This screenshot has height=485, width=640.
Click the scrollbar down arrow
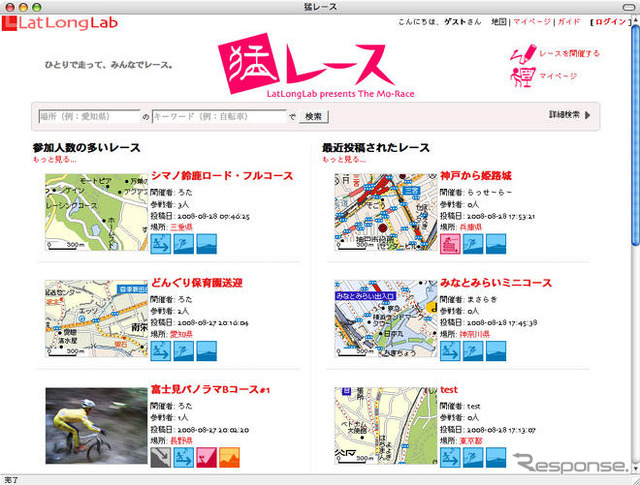(x=635, y=467)
